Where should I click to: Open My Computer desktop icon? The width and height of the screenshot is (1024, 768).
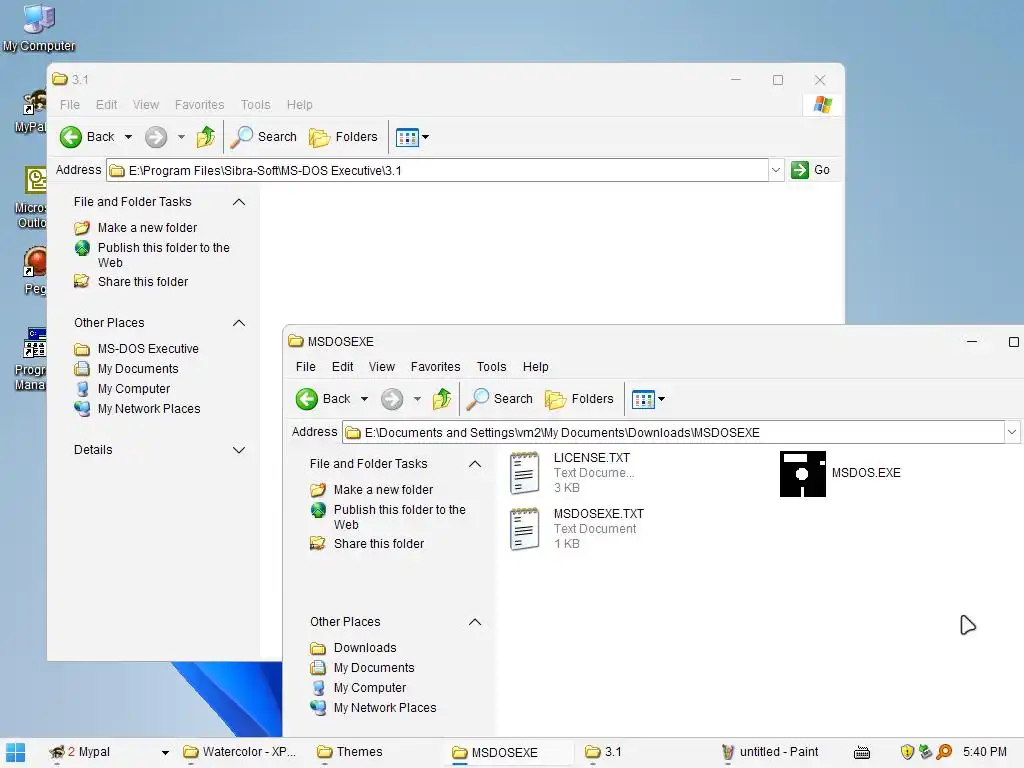tap(39, 27)
